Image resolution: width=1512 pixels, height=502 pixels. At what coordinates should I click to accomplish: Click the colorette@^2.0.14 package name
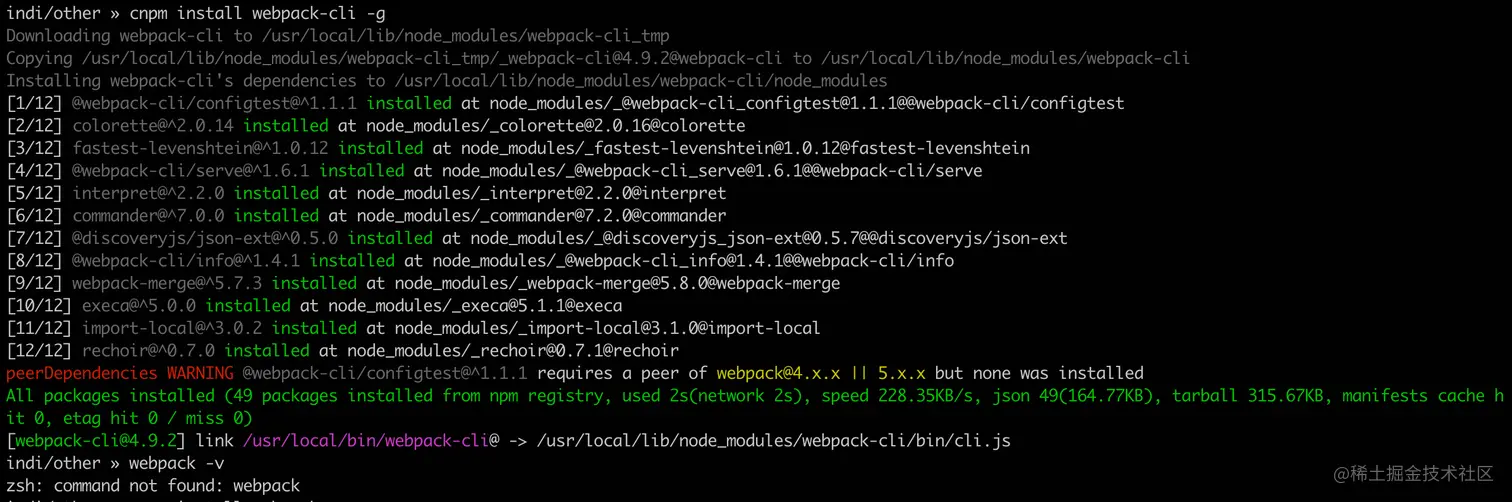(153, 126)
